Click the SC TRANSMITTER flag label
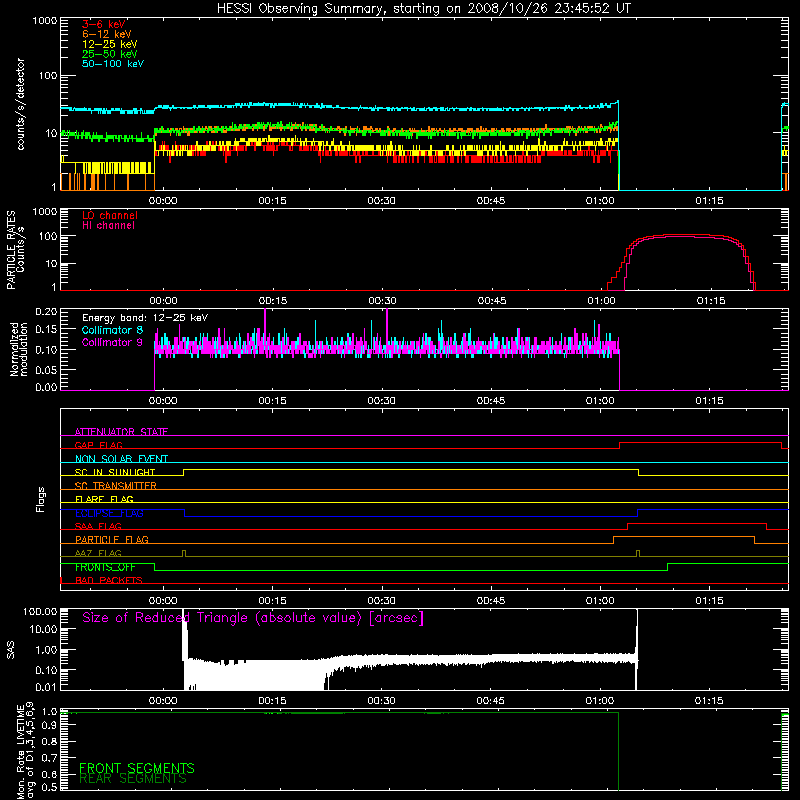800x800 pixels. [x=115, y=486]
